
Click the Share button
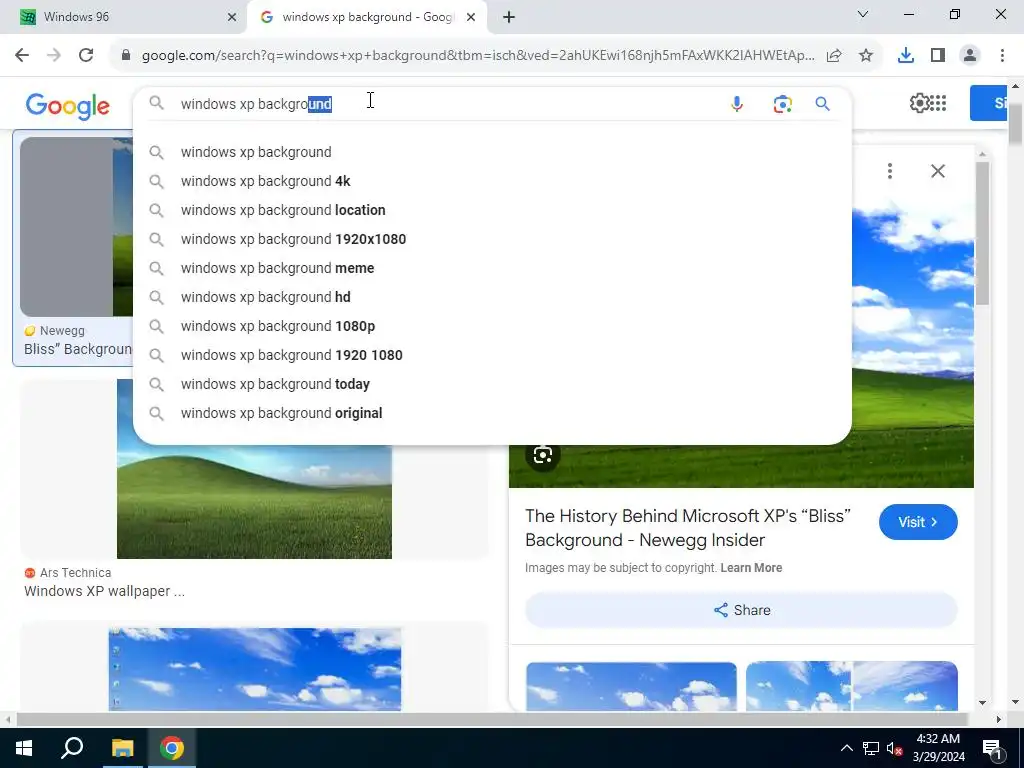741,610
